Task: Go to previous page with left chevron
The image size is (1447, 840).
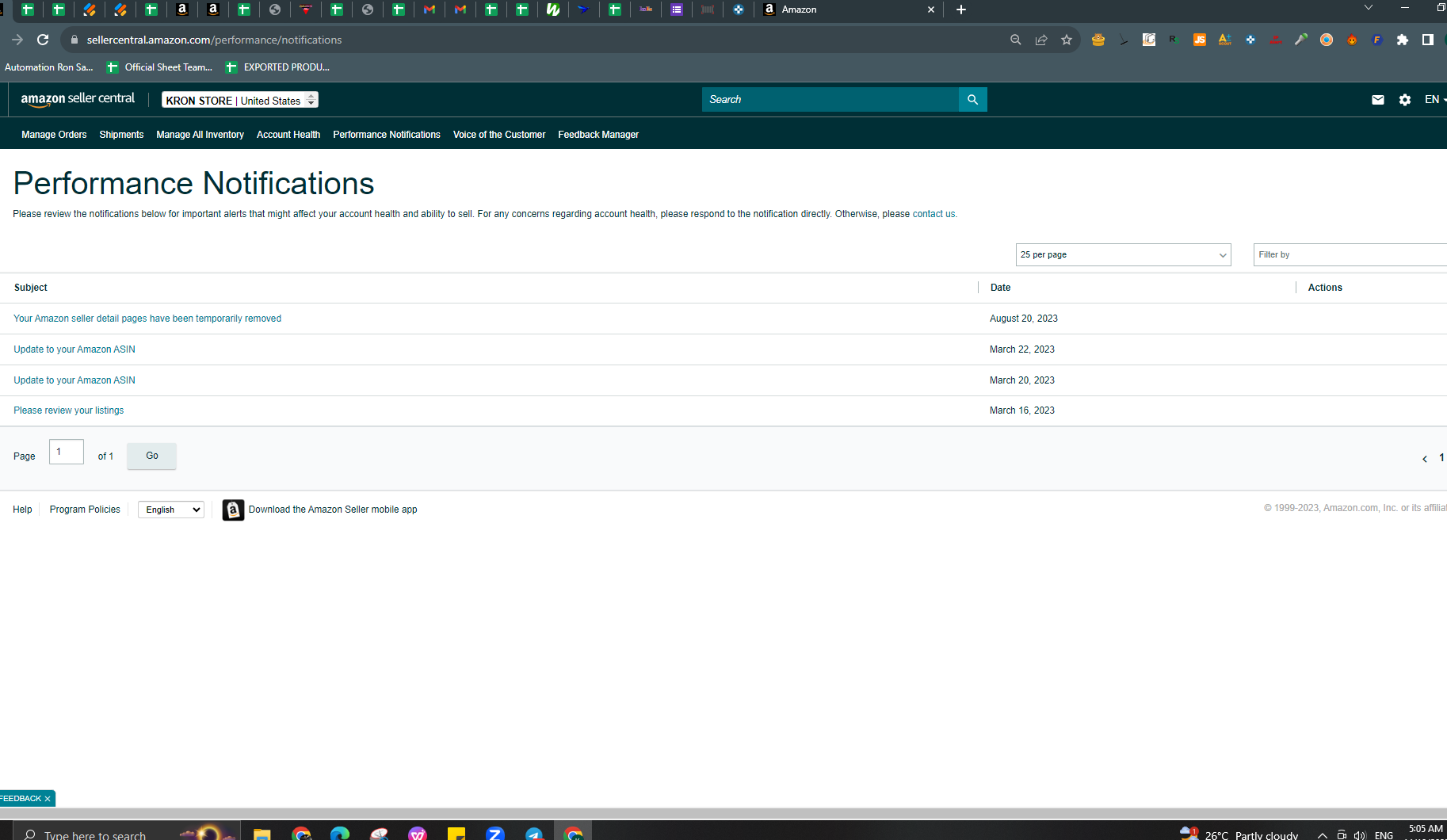Action: 1425,459
